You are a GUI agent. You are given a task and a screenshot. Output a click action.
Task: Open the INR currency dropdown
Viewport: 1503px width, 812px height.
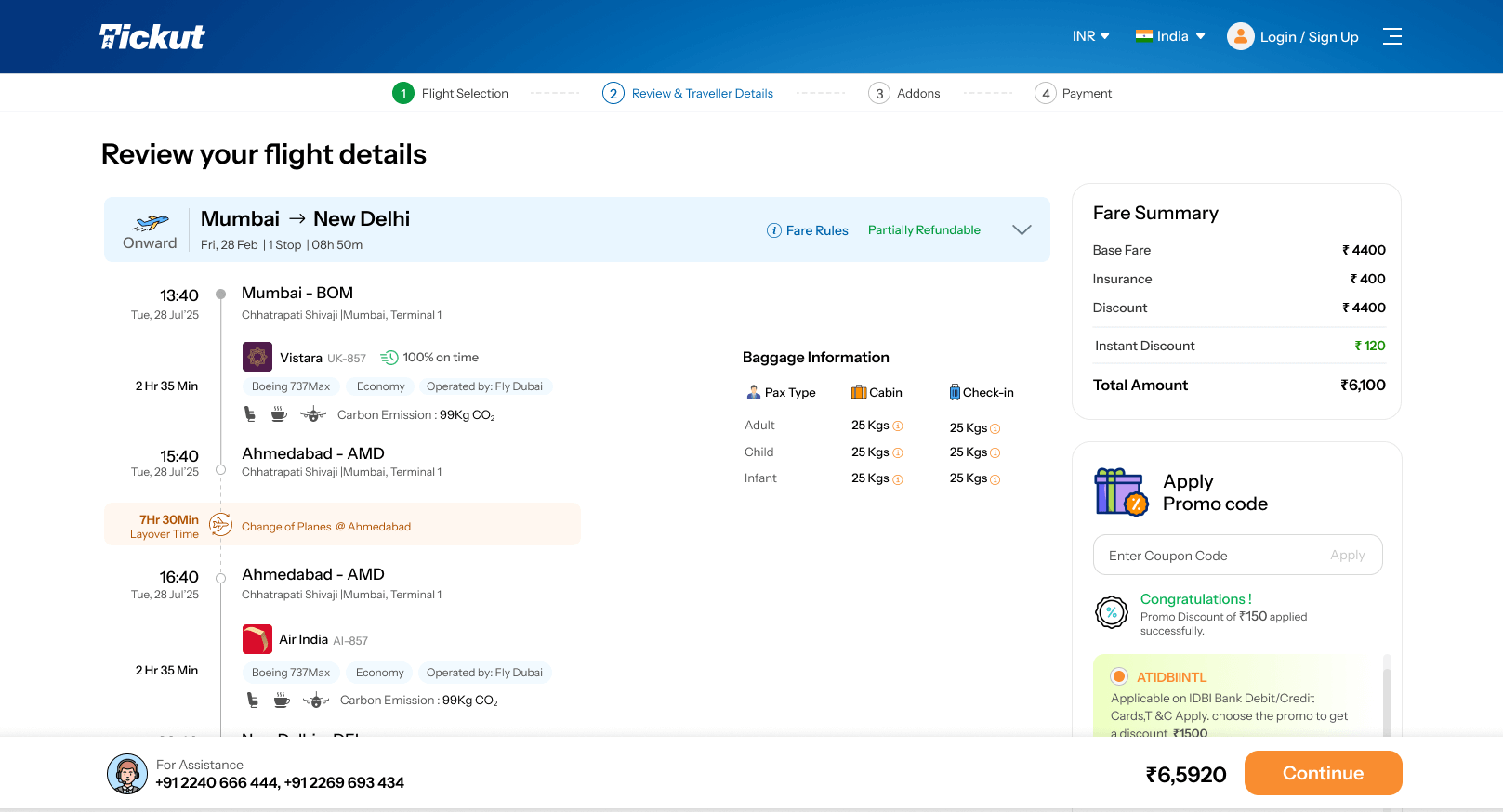1090,36
